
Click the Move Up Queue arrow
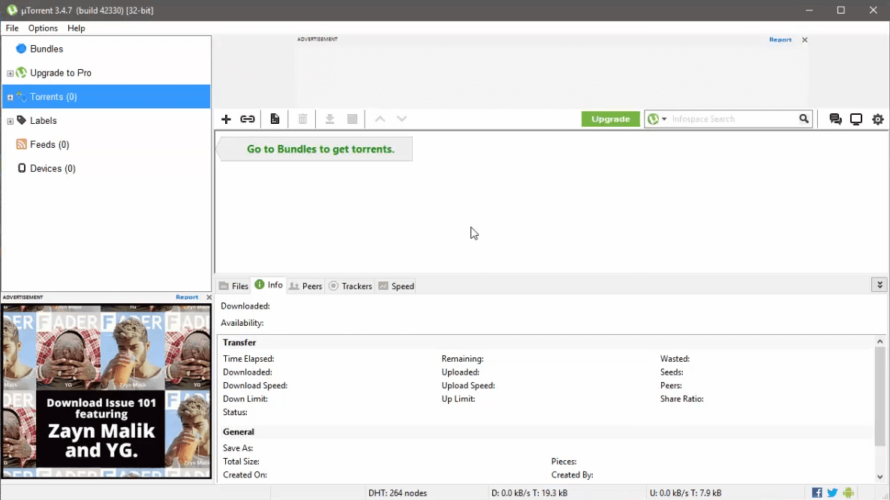coord(380,119)
